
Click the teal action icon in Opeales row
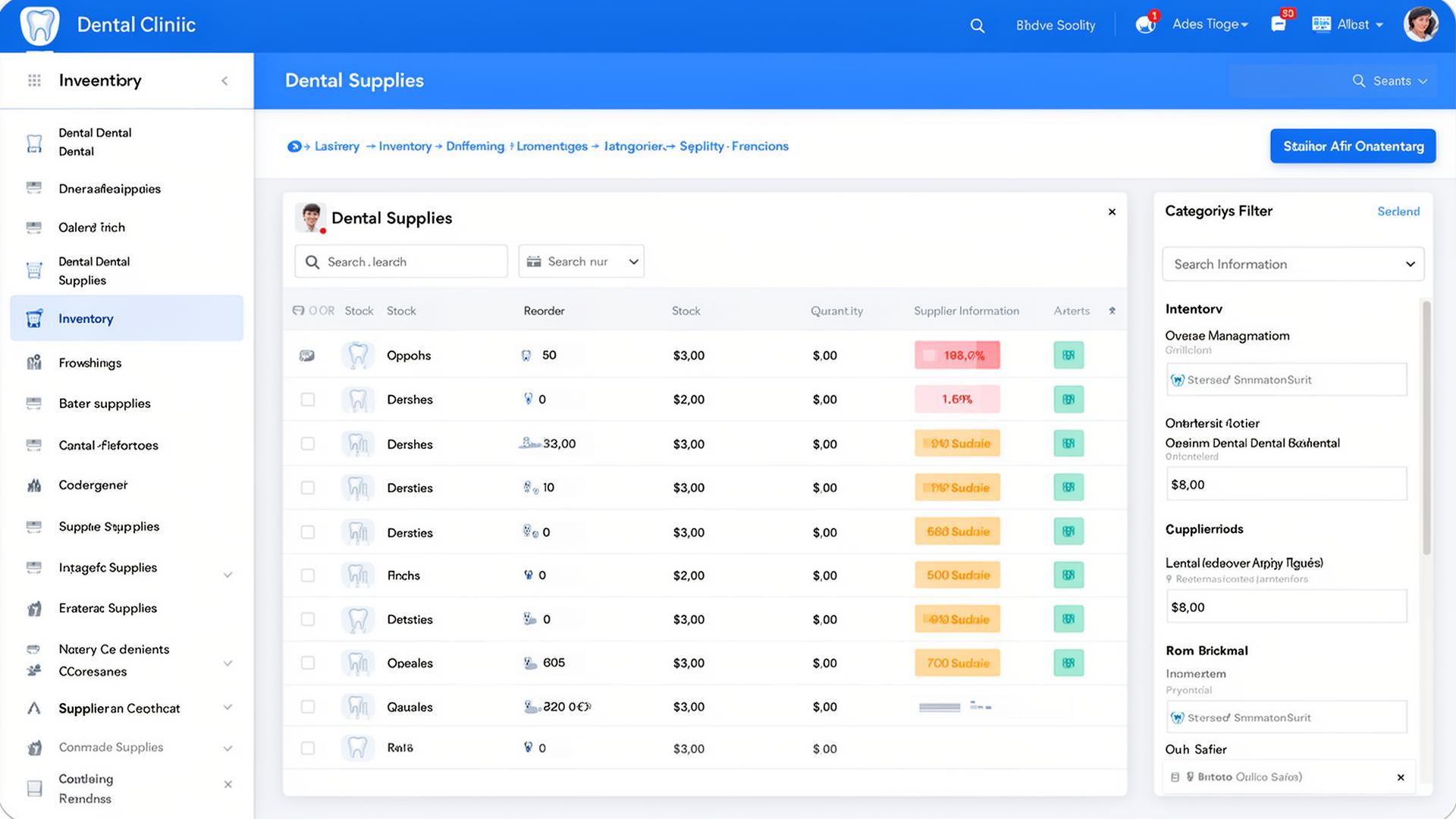1068,663
